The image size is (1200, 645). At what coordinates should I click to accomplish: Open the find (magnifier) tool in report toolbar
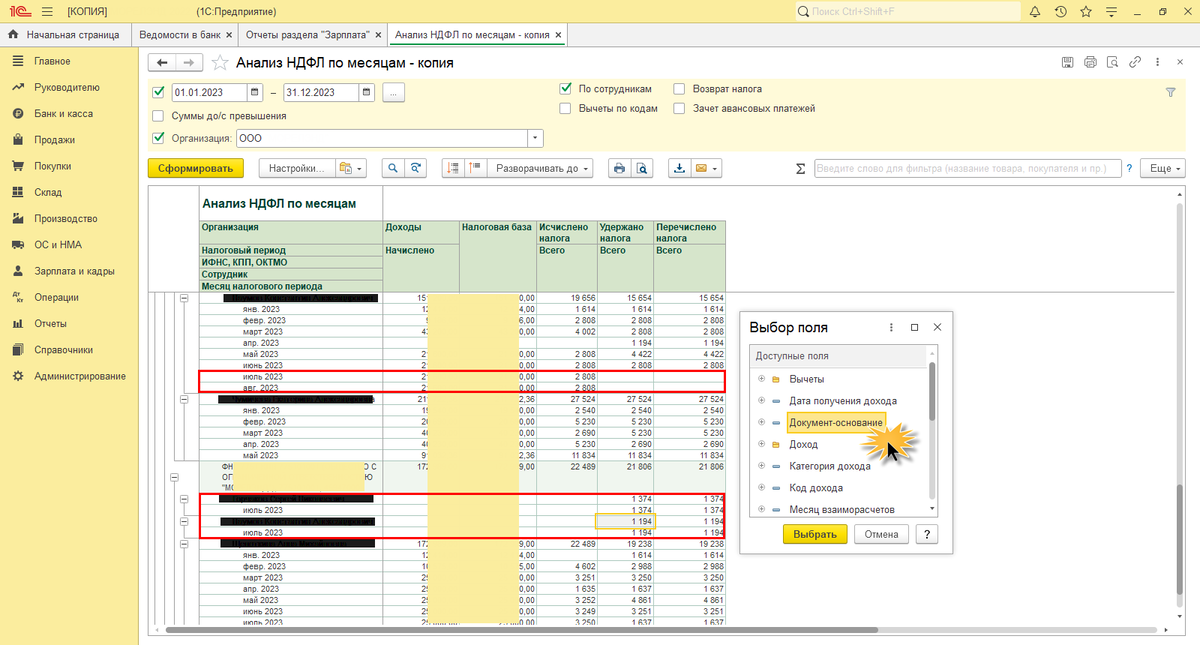[x=394, y=168]
